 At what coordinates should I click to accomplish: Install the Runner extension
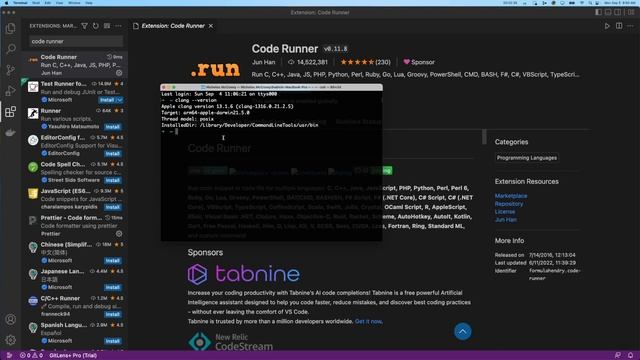click(x=113, y=127)
